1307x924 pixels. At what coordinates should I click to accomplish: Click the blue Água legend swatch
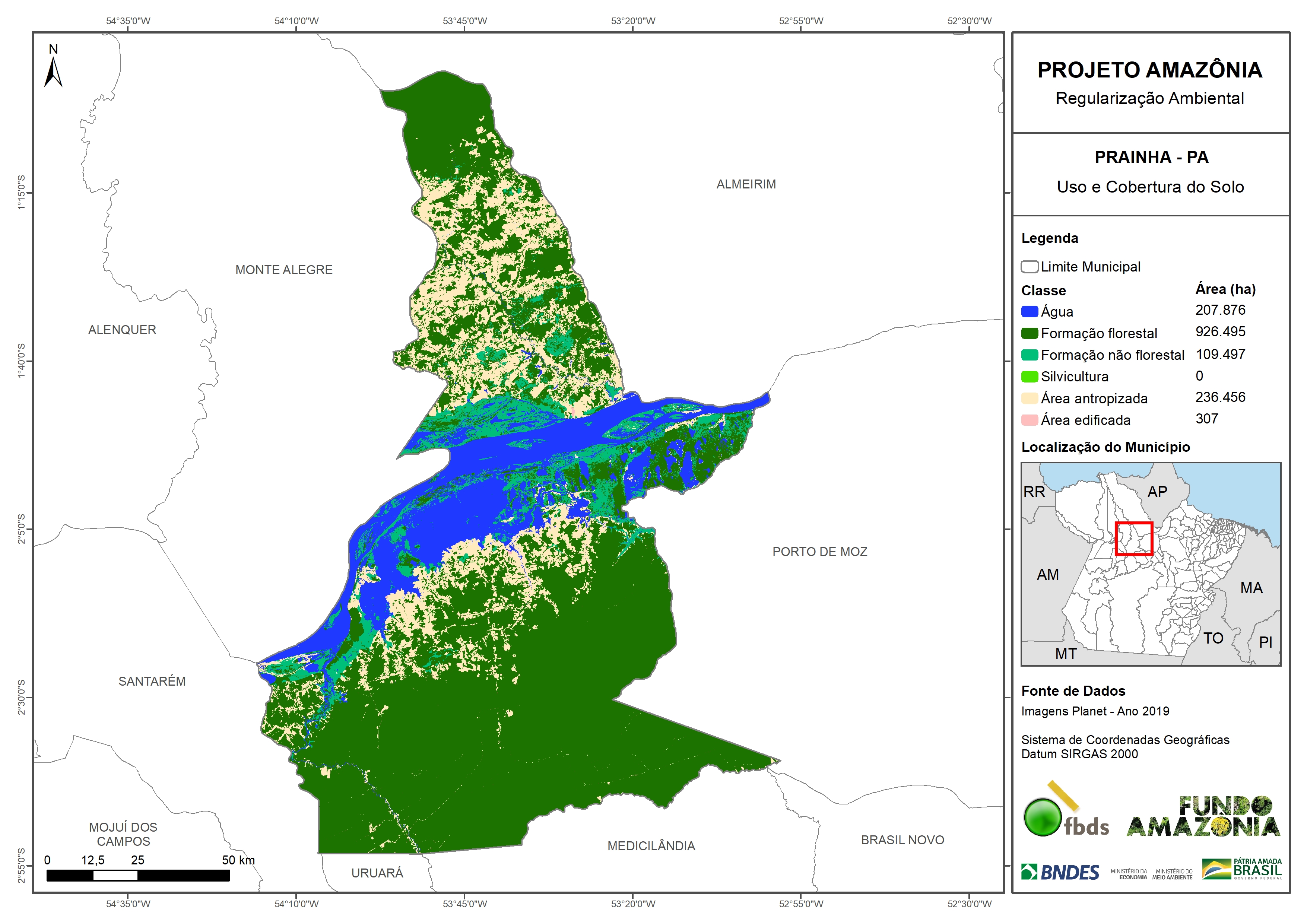1029,312
